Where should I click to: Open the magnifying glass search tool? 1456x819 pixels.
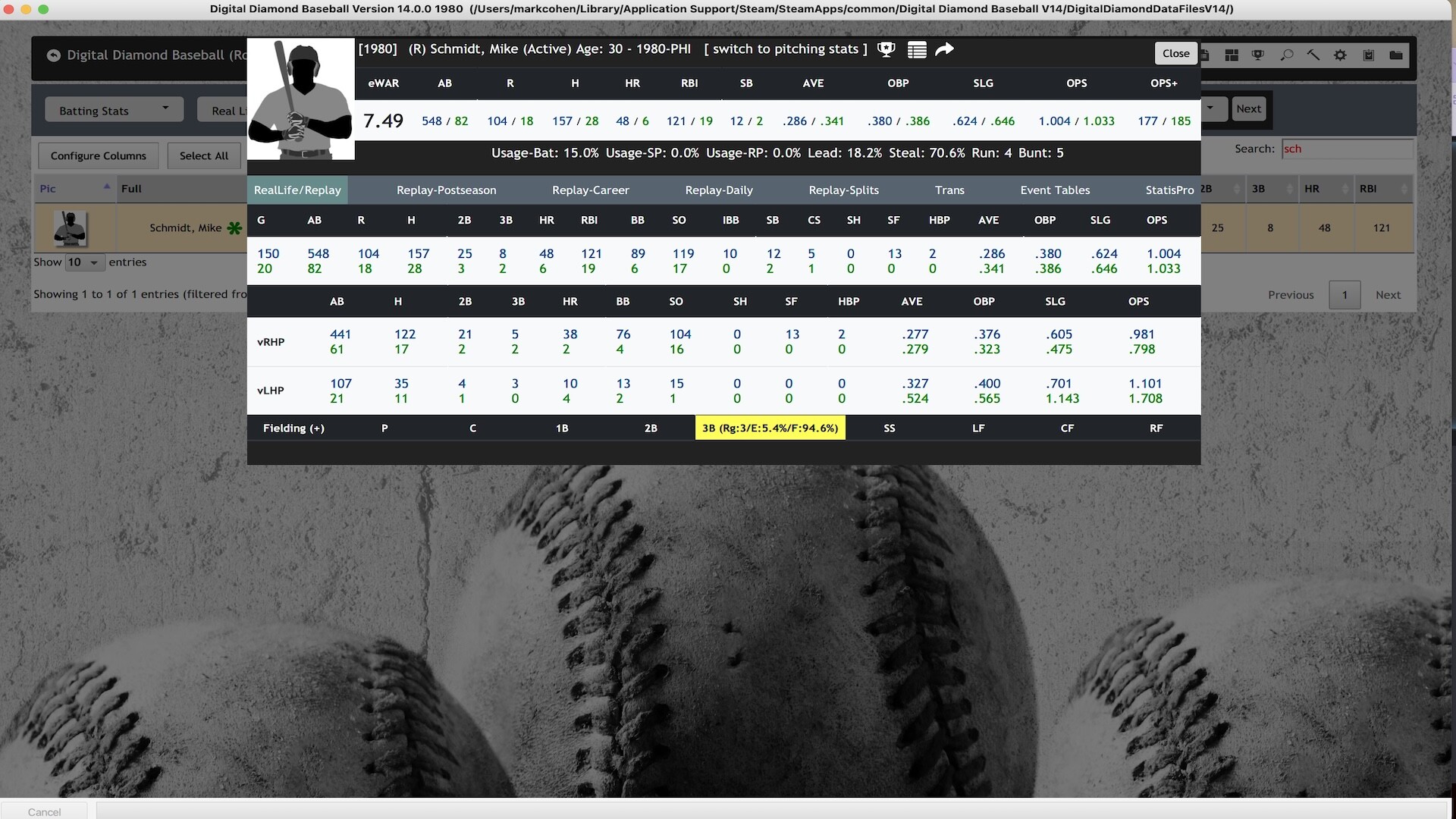coord(1286,55)
